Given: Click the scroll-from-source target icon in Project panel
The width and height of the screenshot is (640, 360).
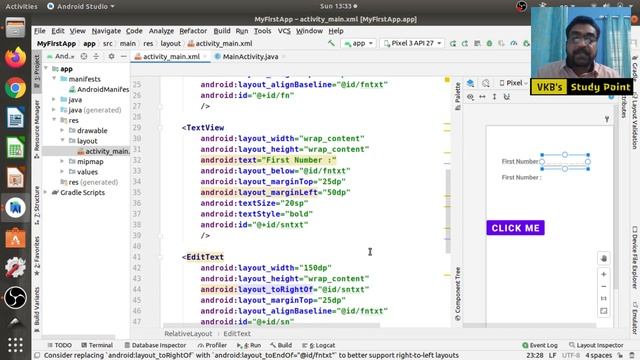Looking at the screenshot, I should [x=84, y=56].
